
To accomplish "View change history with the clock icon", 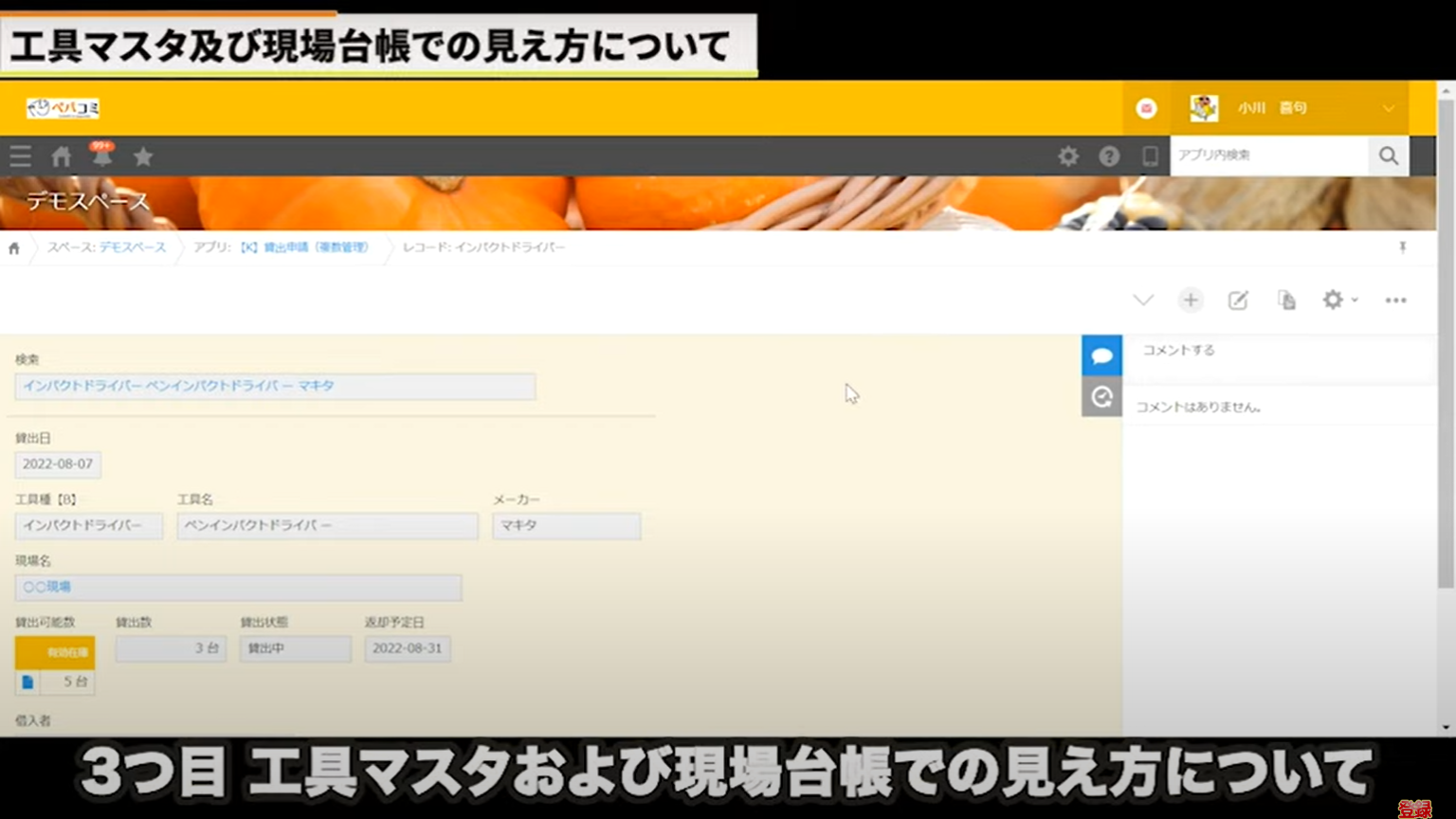I will point(1101,397).
